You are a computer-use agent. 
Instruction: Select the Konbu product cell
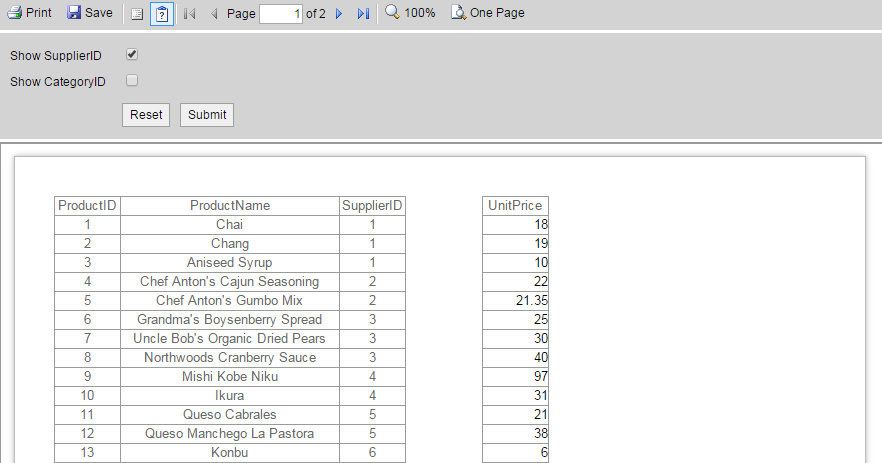click(230, 453)
